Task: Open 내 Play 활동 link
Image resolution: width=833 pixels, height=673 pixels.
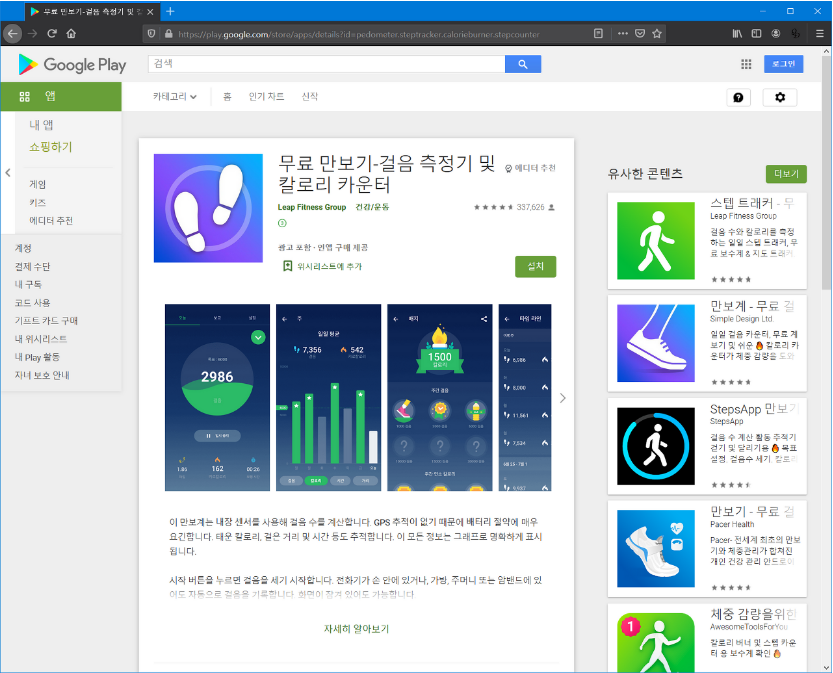Action: click(37, 356)
